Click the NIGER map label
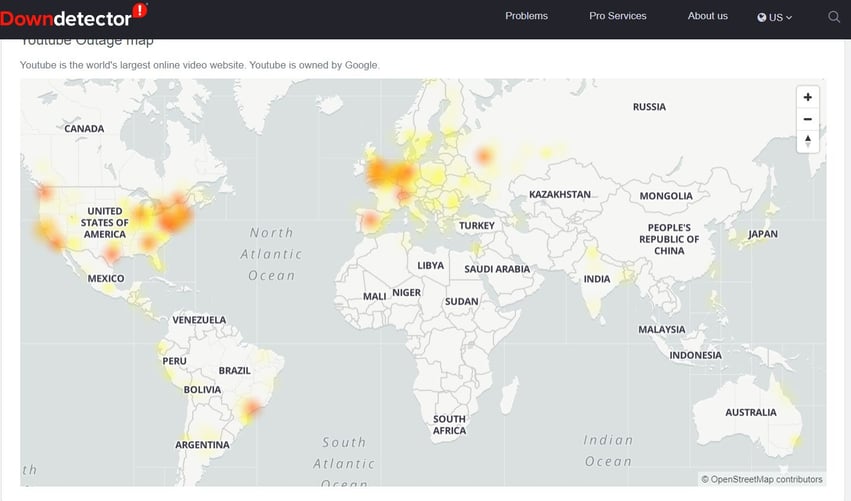The height and width of the screenshot is (501, 851). pos(407,293)
